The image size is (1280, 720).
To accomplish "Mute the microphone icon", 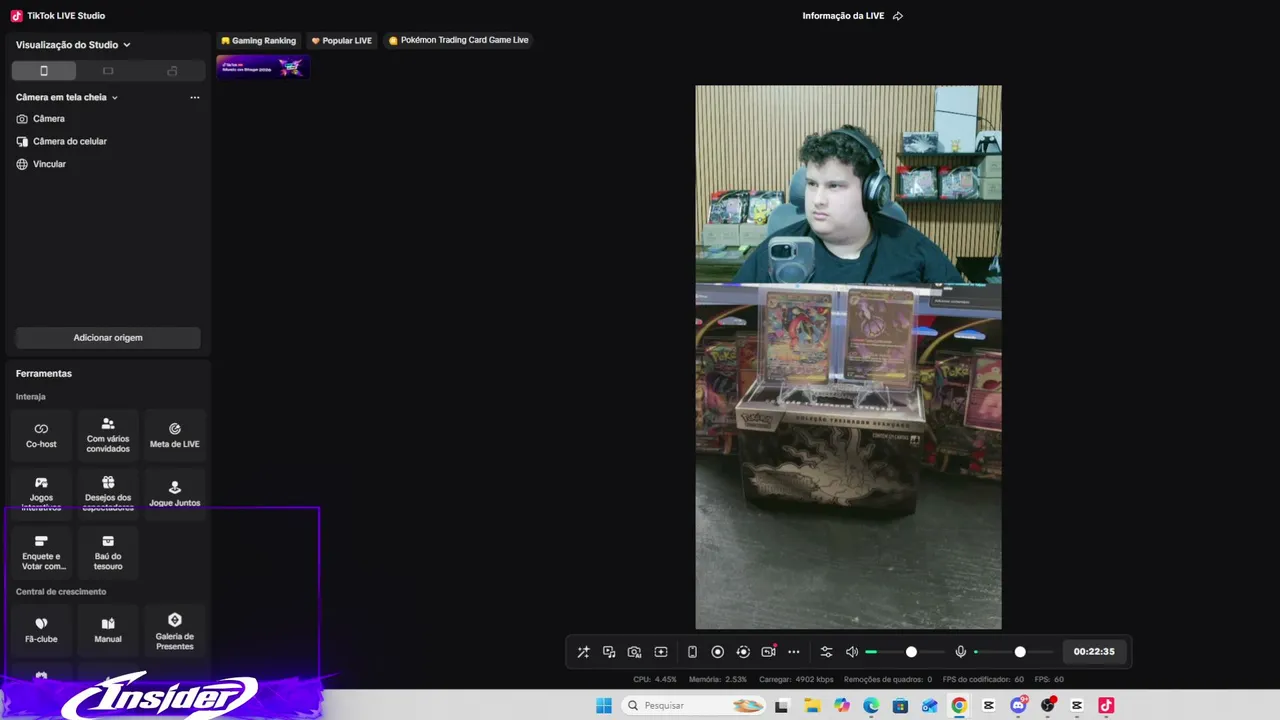I will click(x=961, y=652).
